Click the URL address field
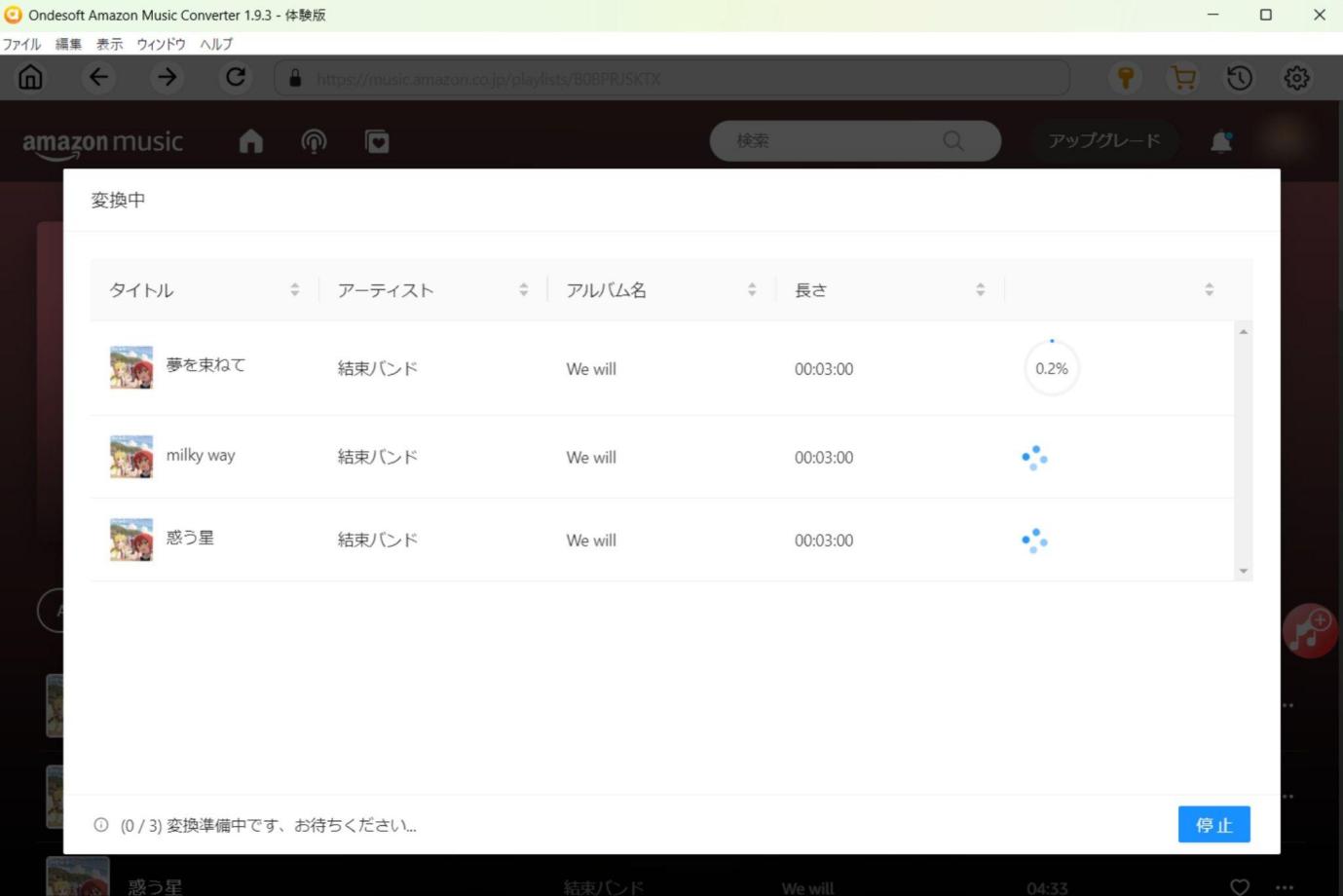1343x896 pixels. (x=672, y=78)
